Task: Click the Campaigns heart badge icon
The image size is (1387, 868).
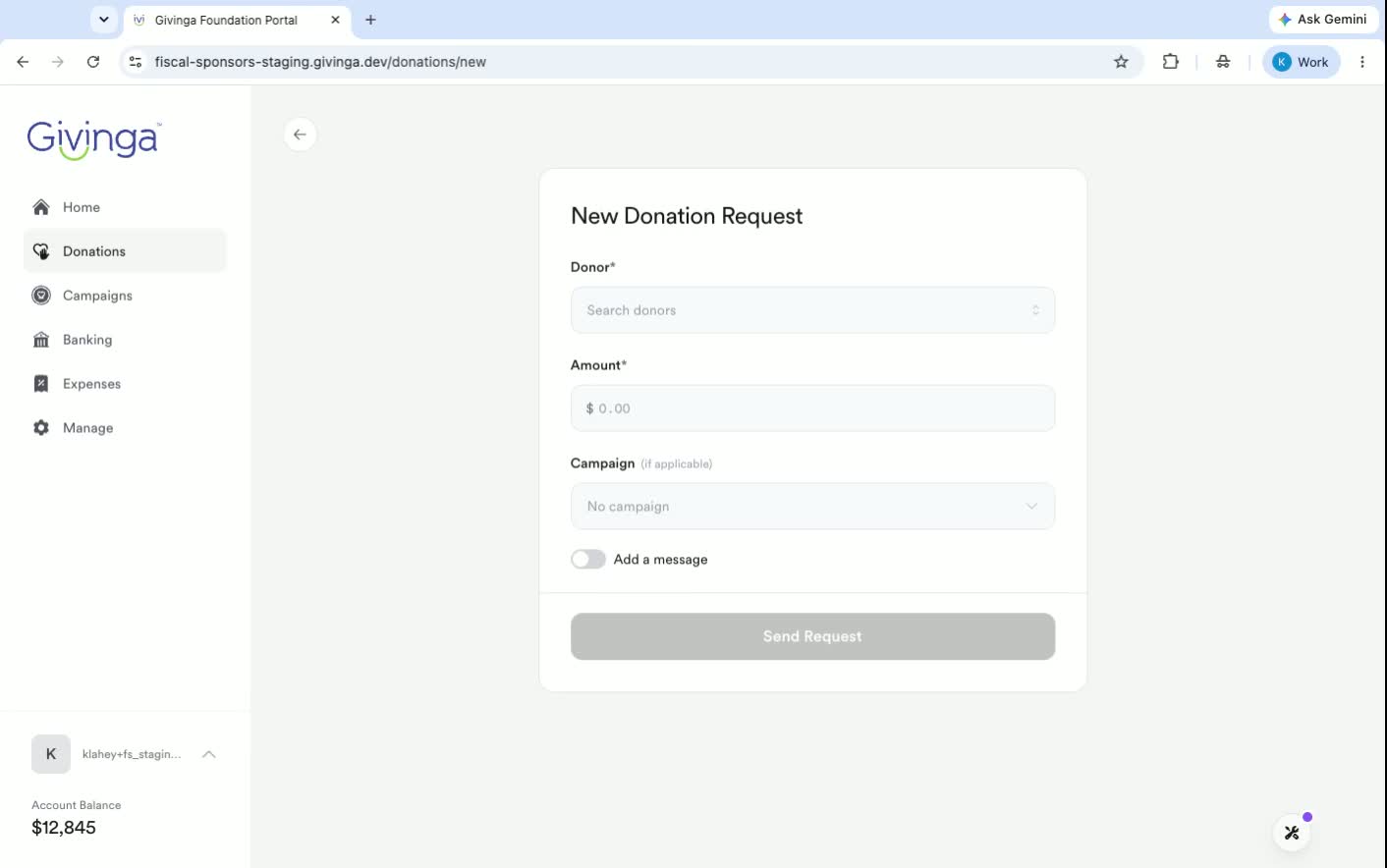Action: [x=41, y=296]
